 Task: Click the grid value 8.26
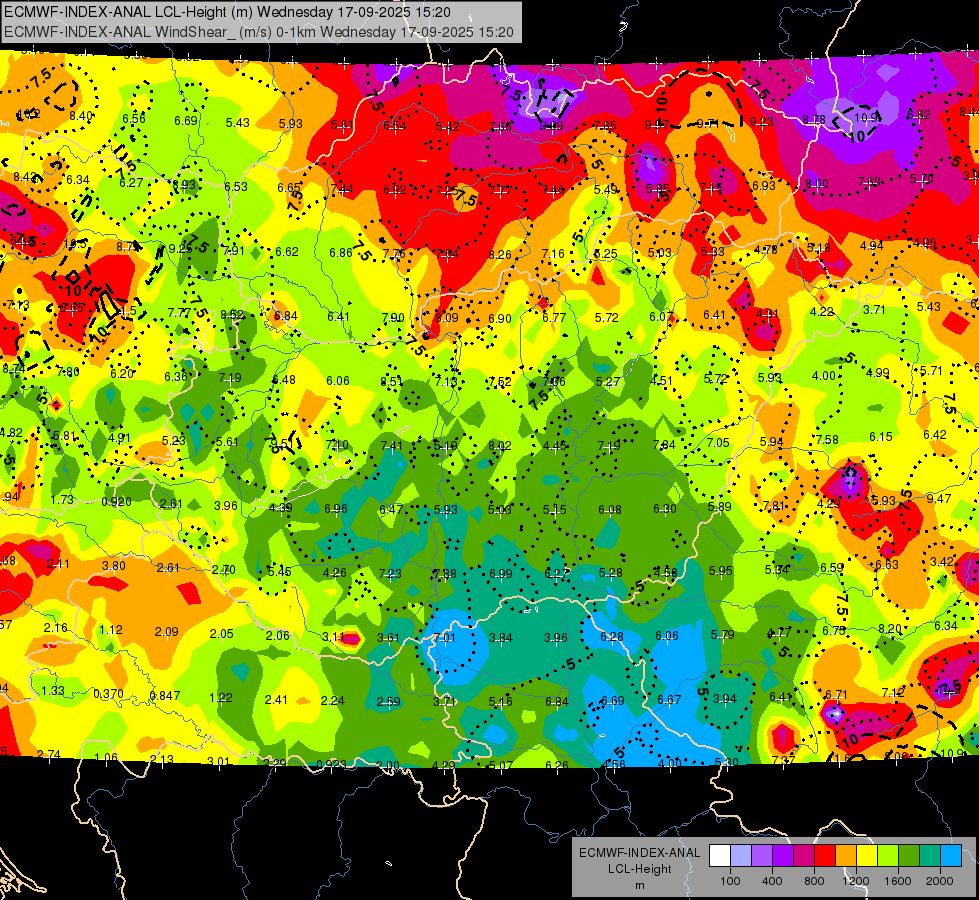click(x=500, y=254)
